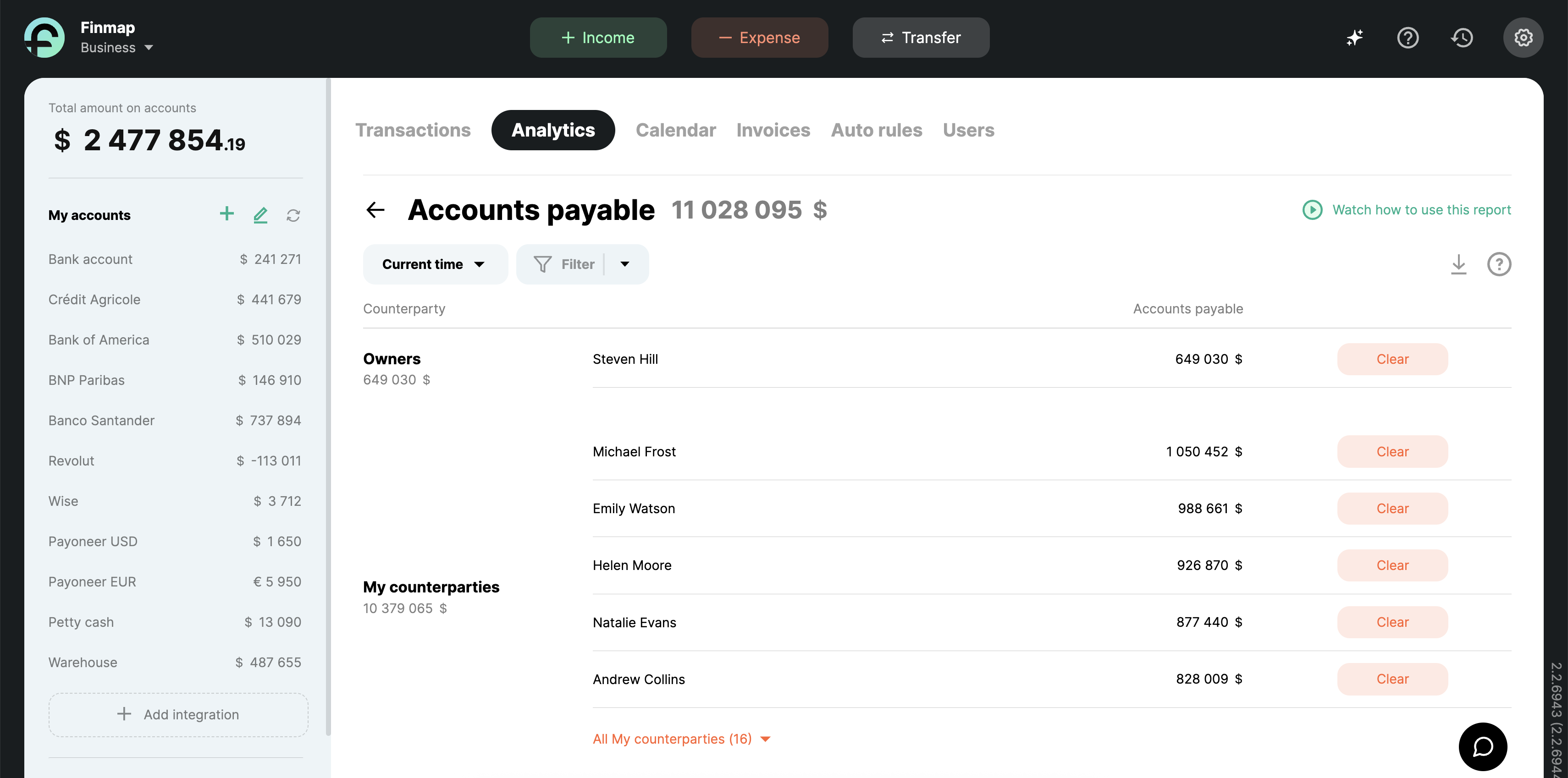Image resolution: width=1568 pixels, height=778 pixels.
Task: Open the settings gear icon
Action: click(1523, 38)
